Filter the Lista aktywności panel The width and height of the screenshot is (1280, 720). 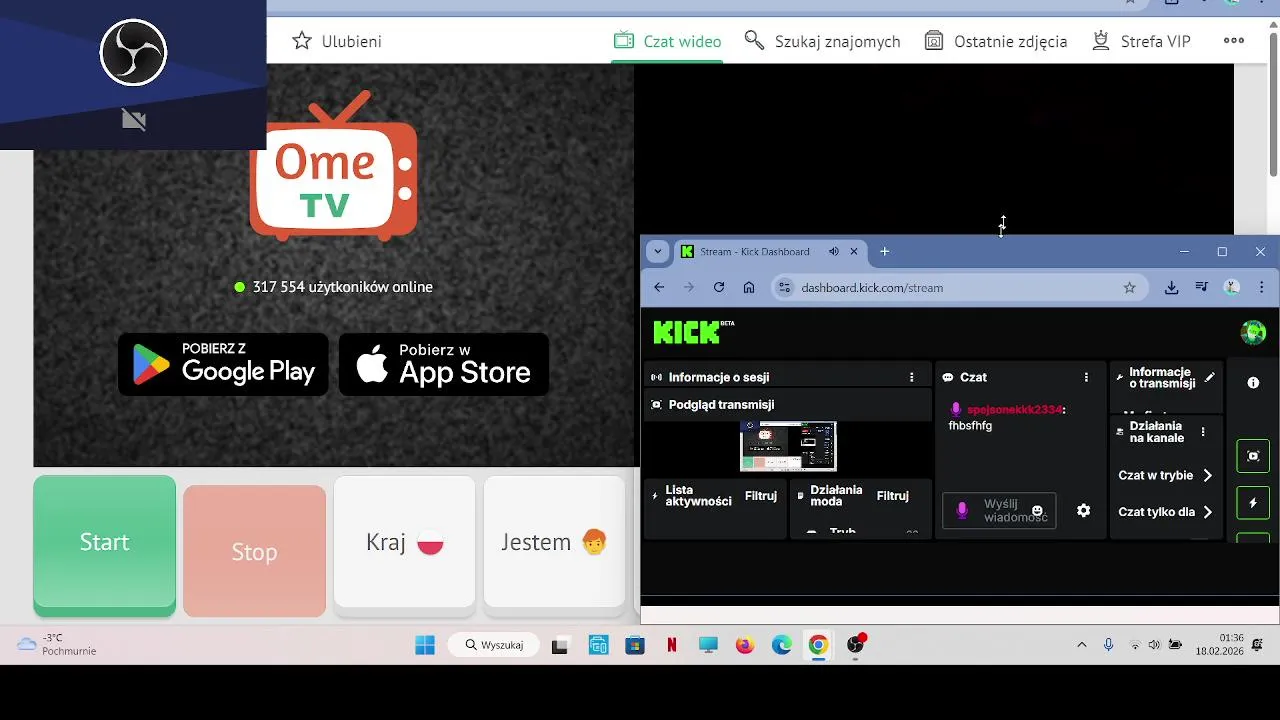761,495
